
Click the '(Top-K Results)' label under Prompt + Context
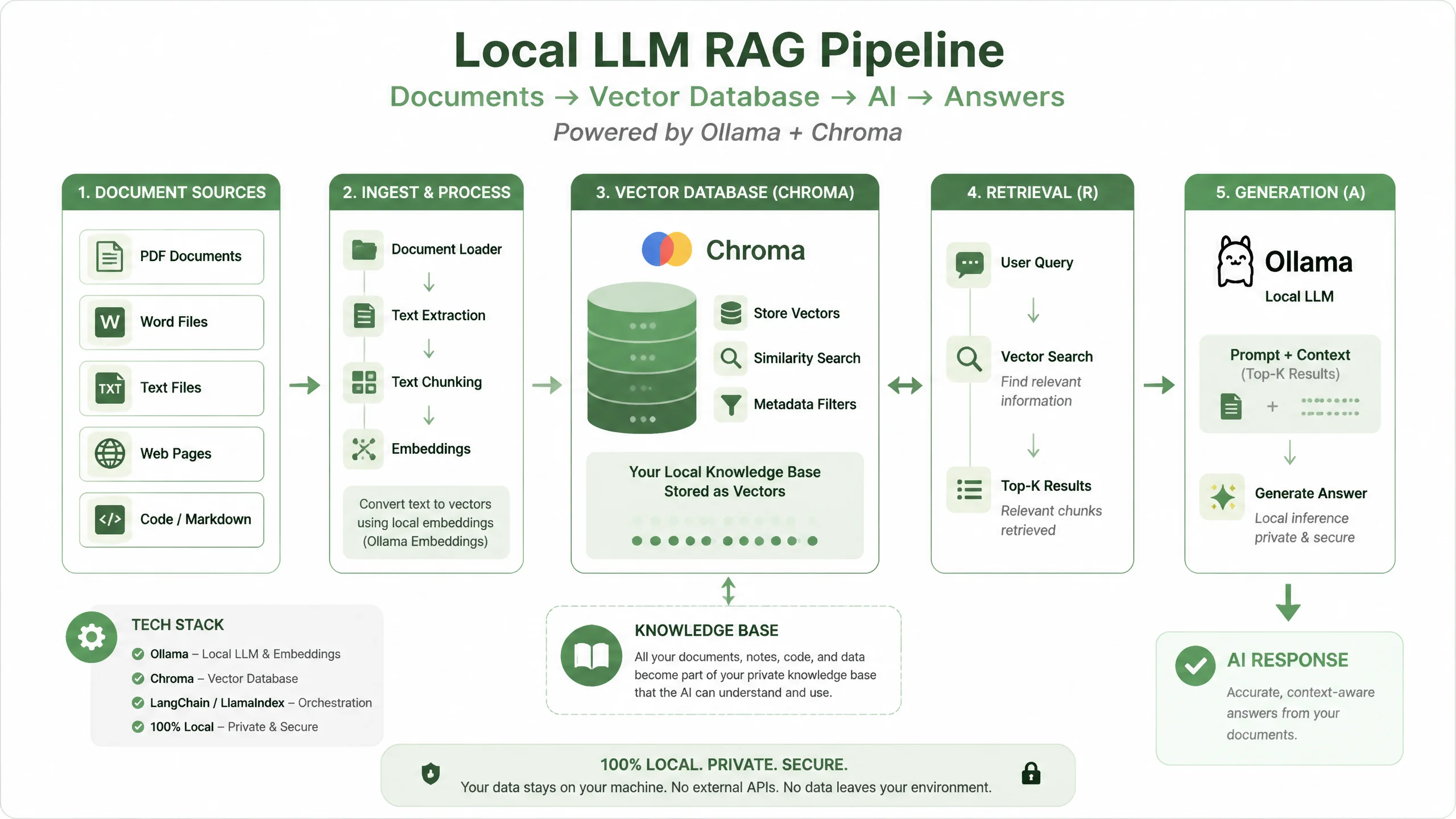[x=1290, y=374]
